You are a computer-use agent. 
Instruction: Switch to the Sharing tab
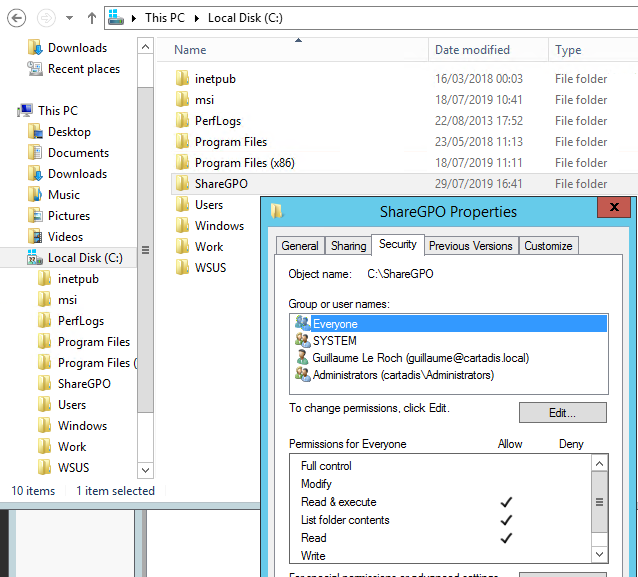[x=348, y=246]
